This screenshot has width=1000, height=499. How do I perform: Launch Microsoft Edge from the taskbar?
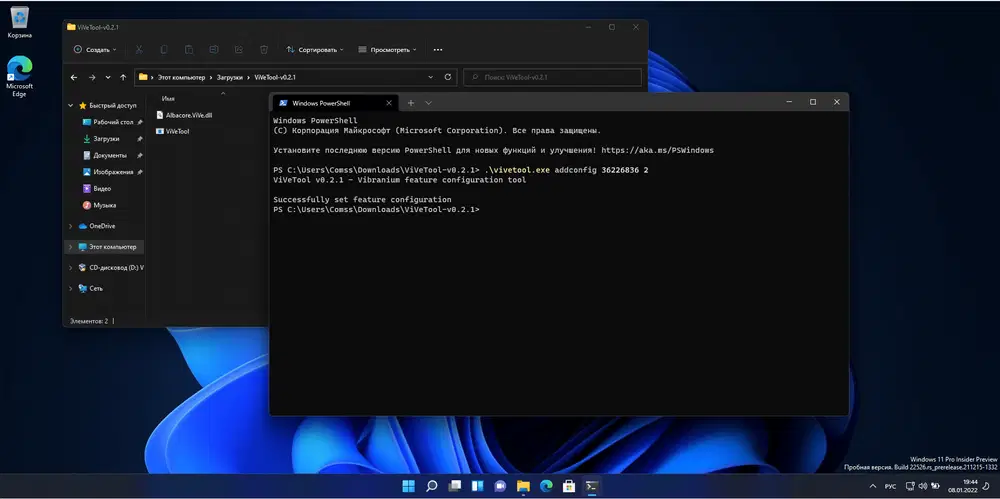coord(546,486)
